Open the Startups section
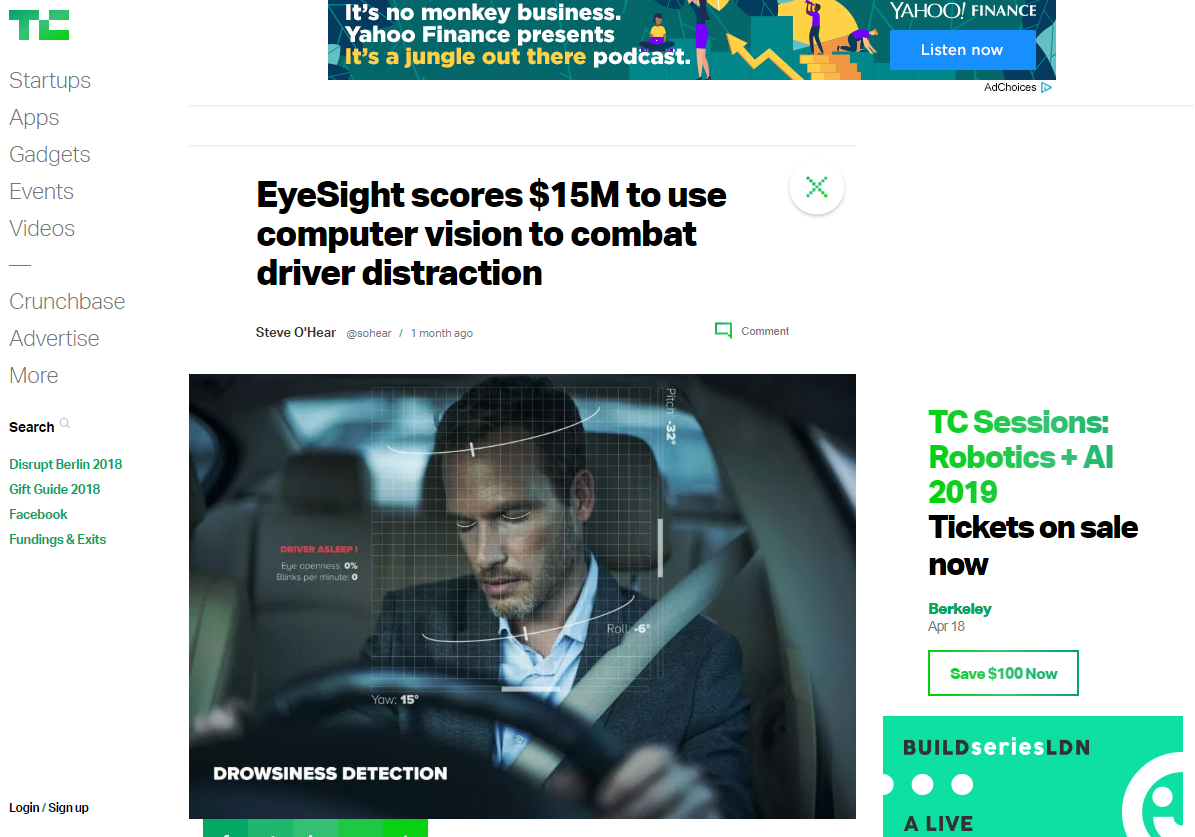Viewport: 1195px width, 837px height. pos(50,81)
